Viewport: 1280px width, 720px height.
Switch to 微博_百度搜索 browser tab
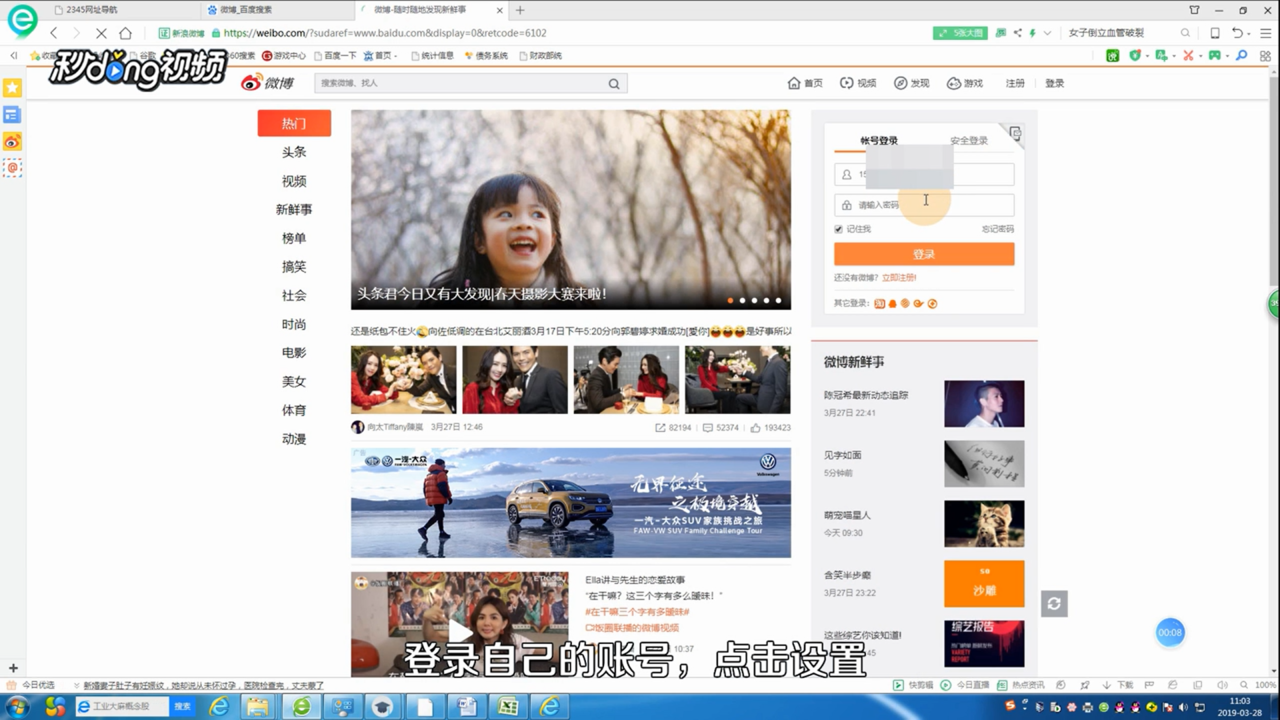[246, 10]
